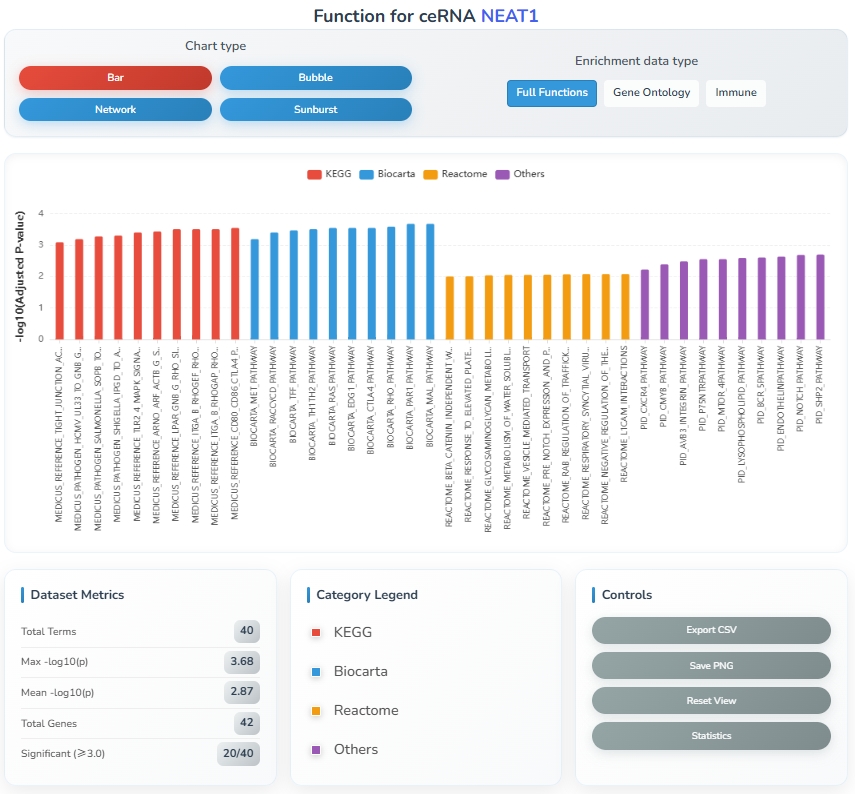Switch to Bubble chart type
Image resolution: width=855 pixels, height=794 pixels.
click(x=315, y=78)
